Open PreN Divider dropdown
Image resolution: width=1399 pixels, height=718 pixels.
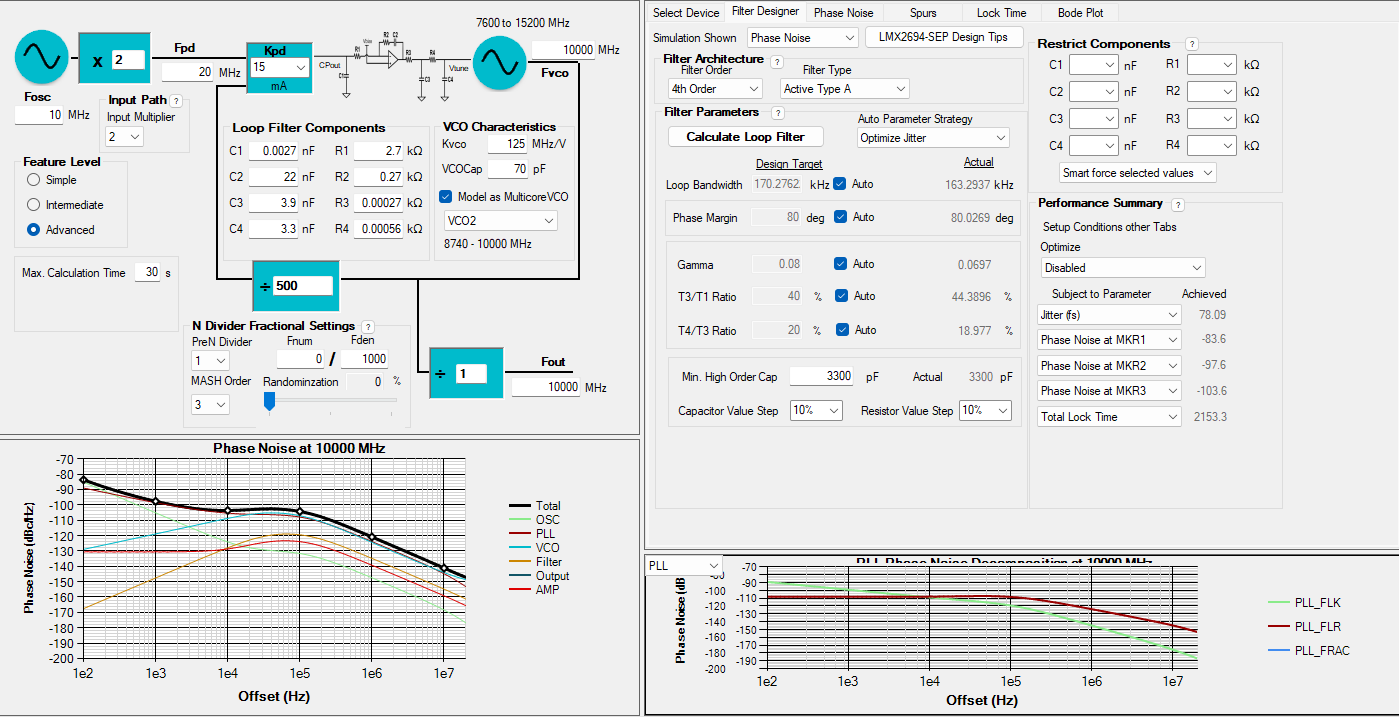[x=210, y=361]
